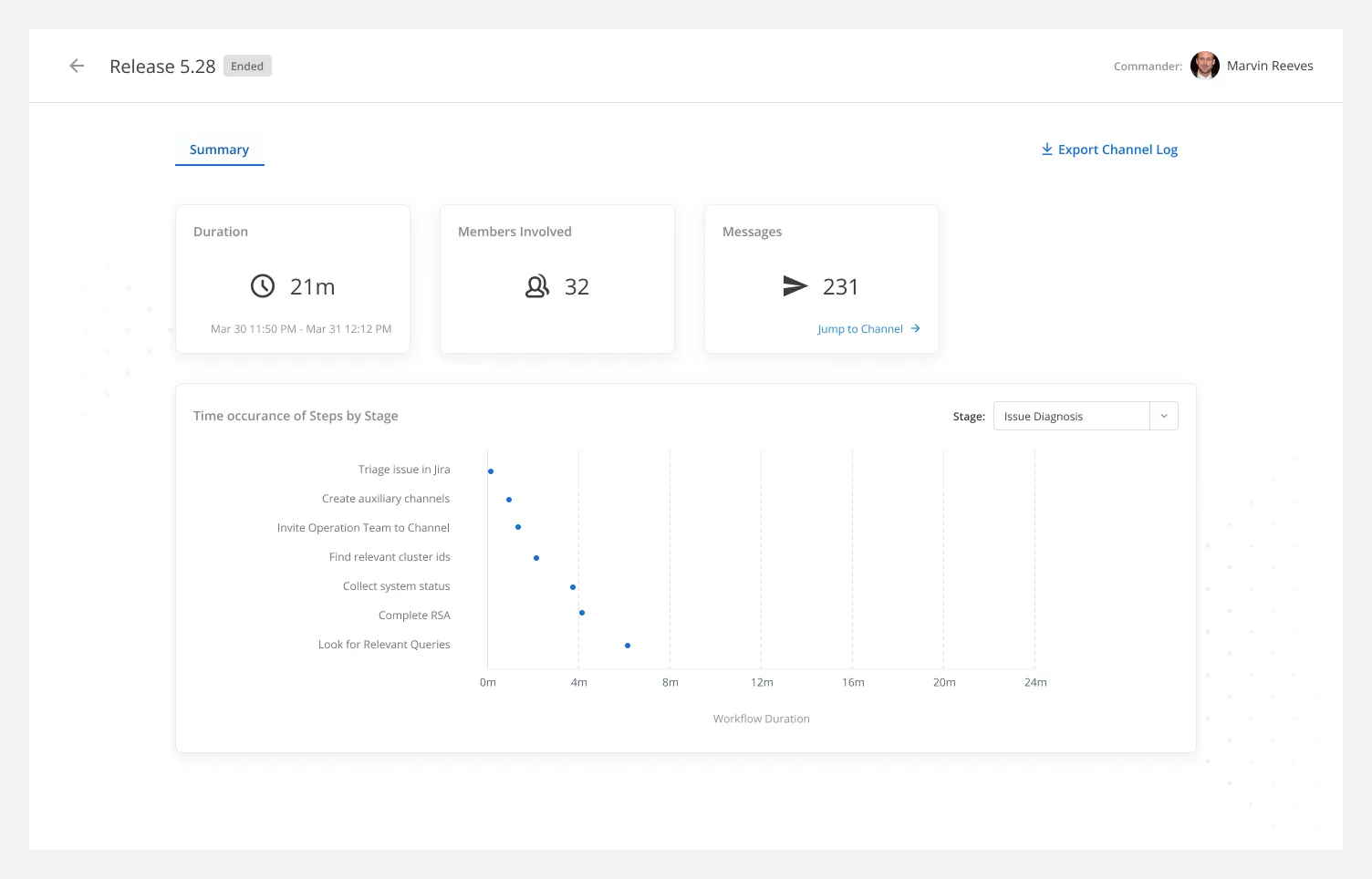Click the Invite Operation Team to Channel label
This screenshot has height=879, width=1372.
pyautogui.click(x=363, y=528)
